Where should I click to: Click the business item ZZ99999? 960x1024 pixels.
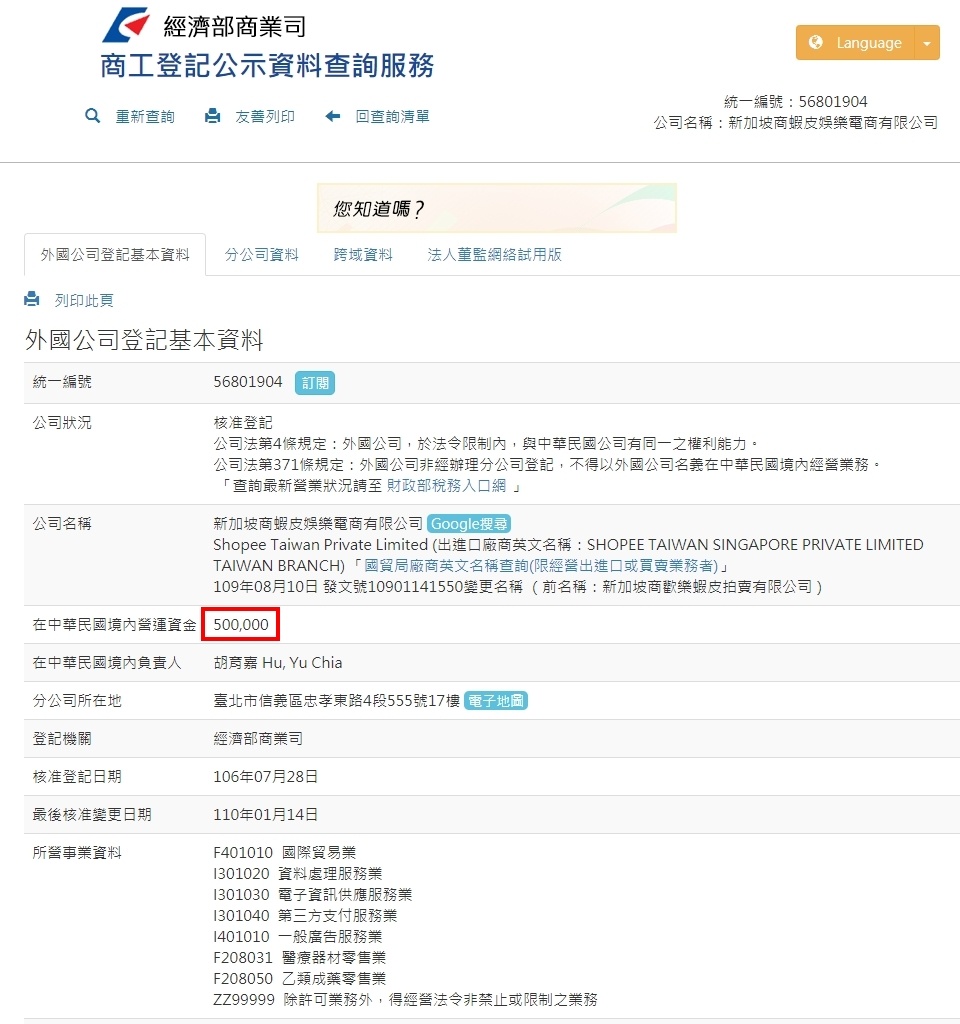click(x=406, y=999)
